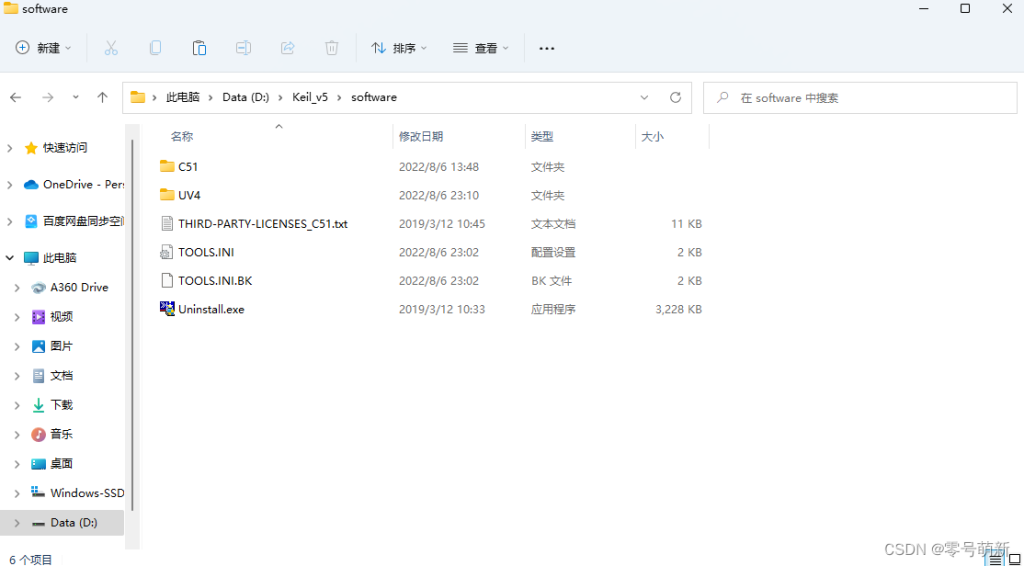Expand the A360 Drive node

17,287
